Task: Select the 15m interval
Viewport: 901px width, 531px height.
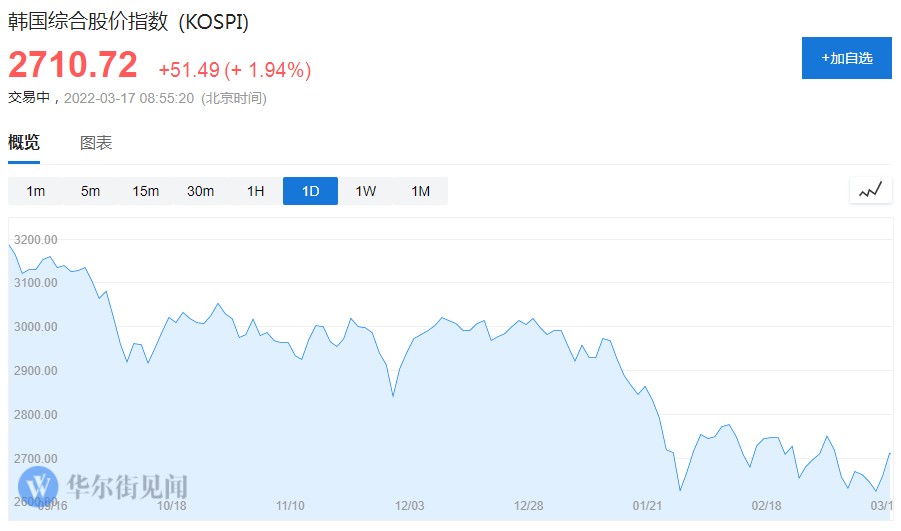Action: (146, 191)
